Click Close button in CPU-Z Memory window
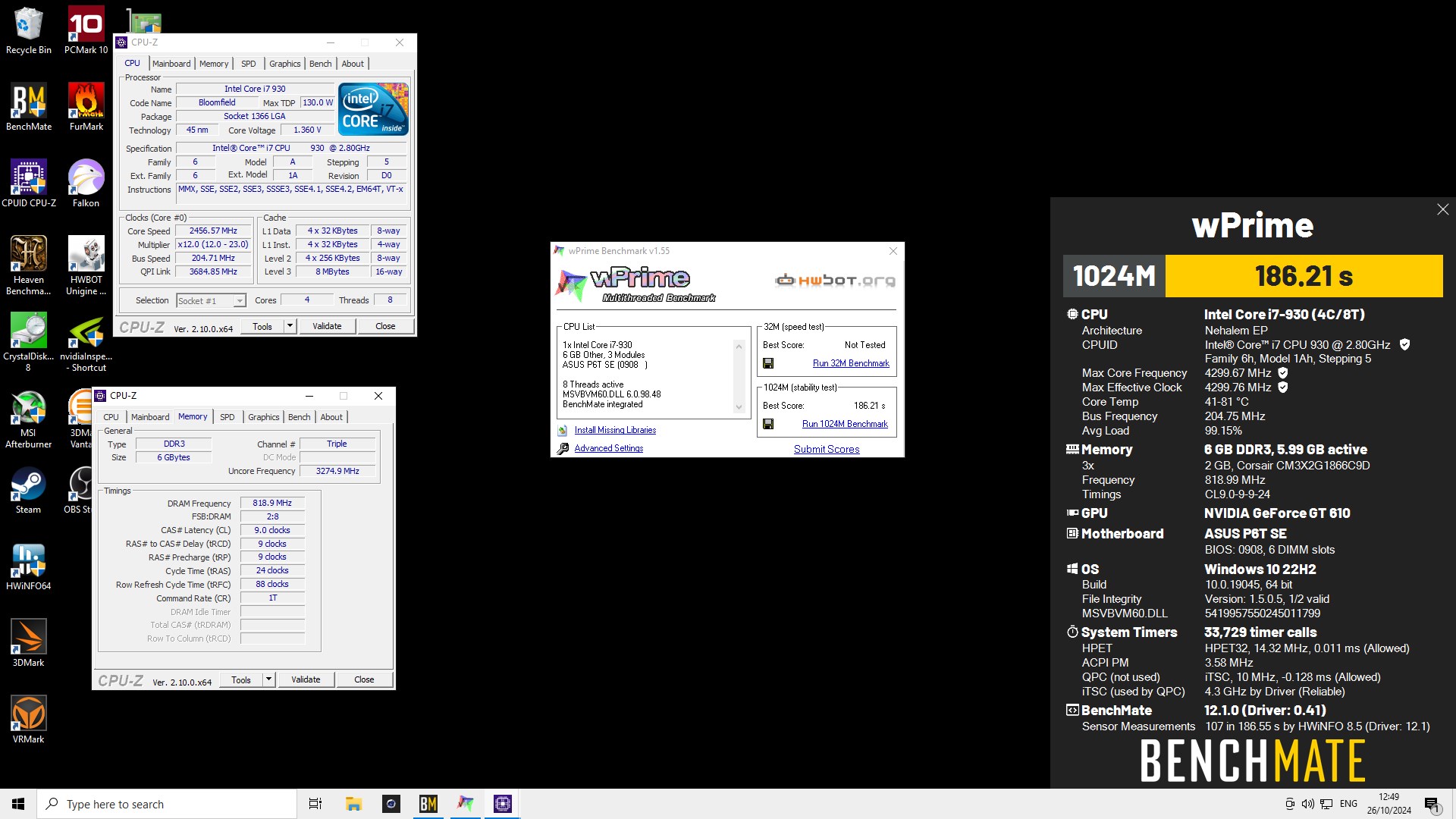Image resolution: width=1456 pixels, height=819 pixels. (364, 679)
